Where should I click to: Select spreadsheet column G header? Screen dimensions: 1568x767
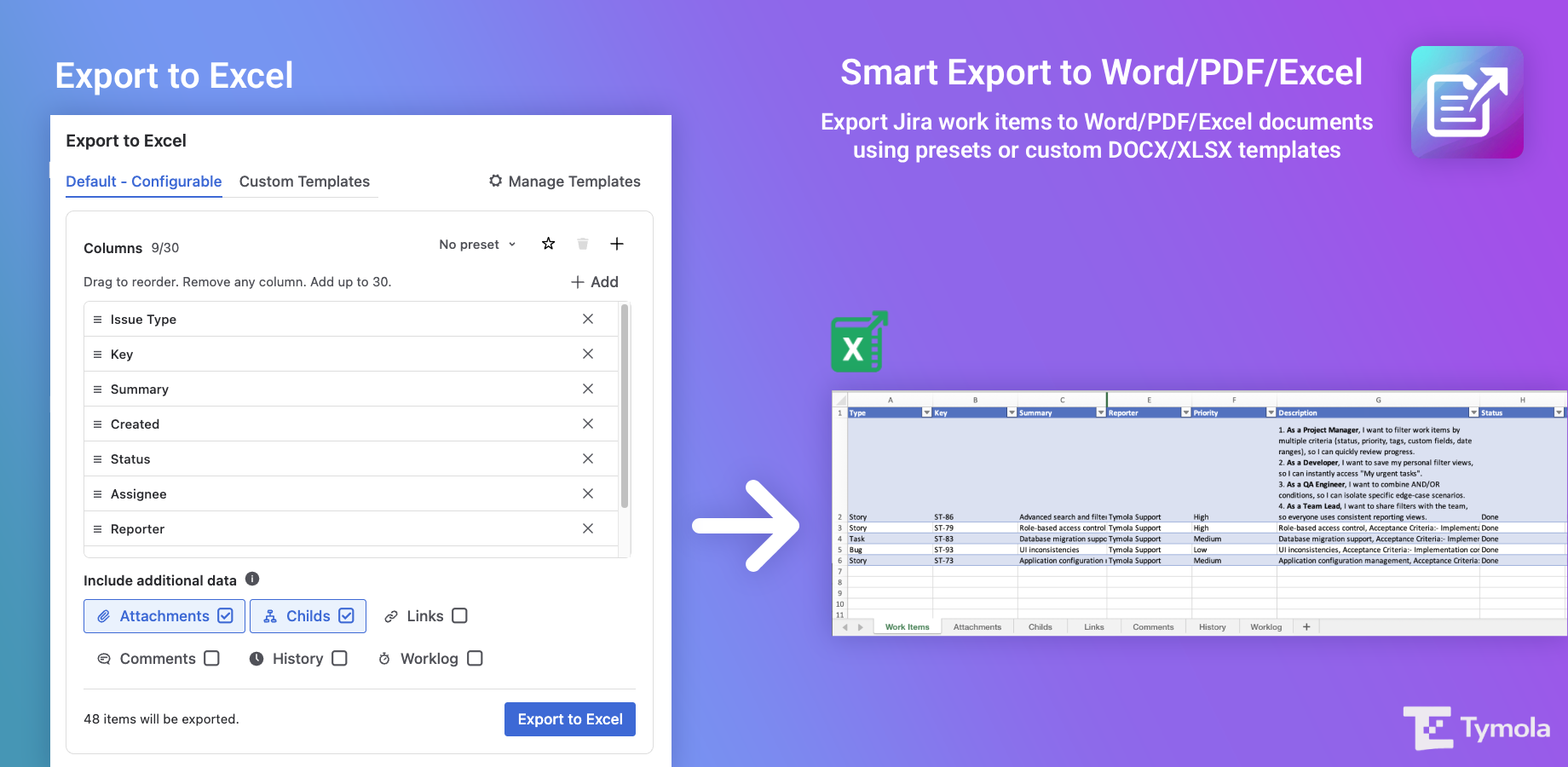(x=1378, y=400)
